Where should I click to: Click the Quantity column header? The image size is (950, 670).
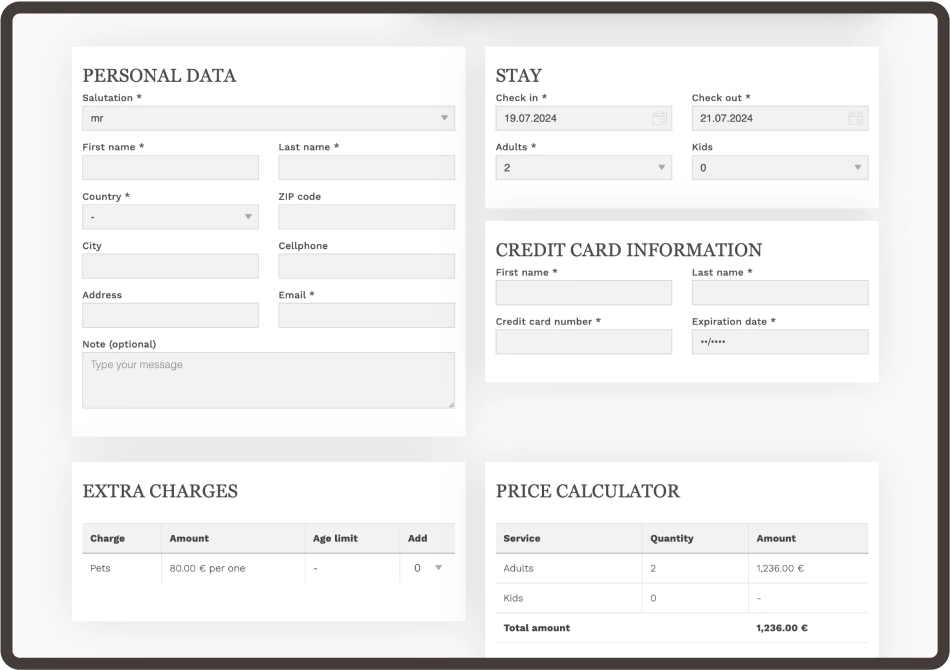coord(671,538)
